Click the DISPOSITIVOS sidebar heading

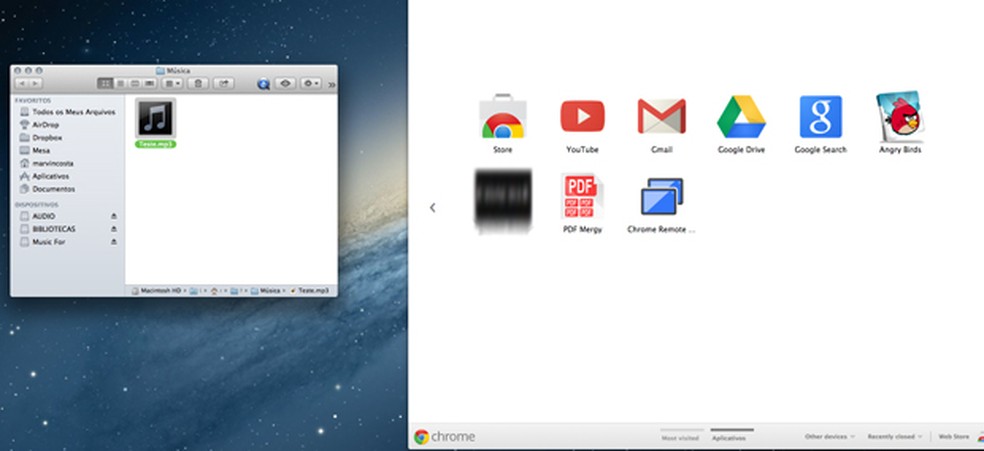coord(36,205)
